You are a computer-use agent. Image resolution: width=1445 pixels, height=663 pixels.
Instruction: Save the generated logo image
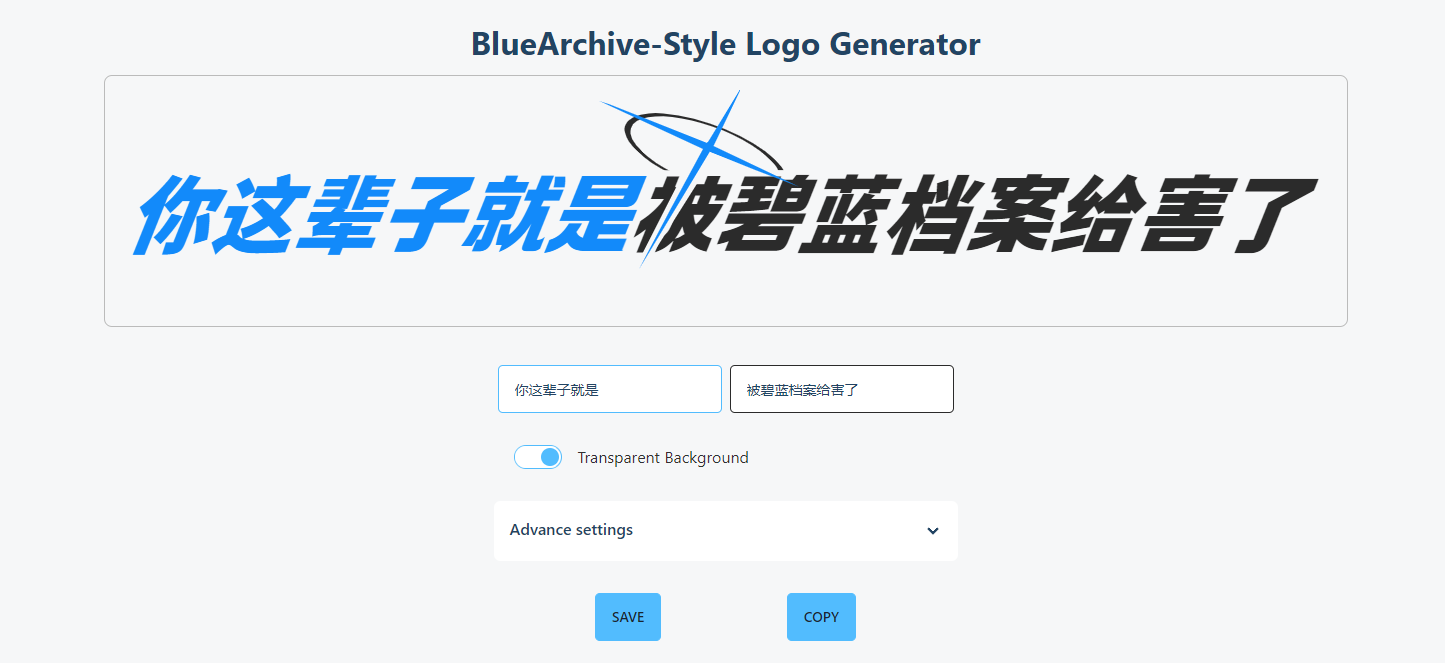[x=628, y=617]
